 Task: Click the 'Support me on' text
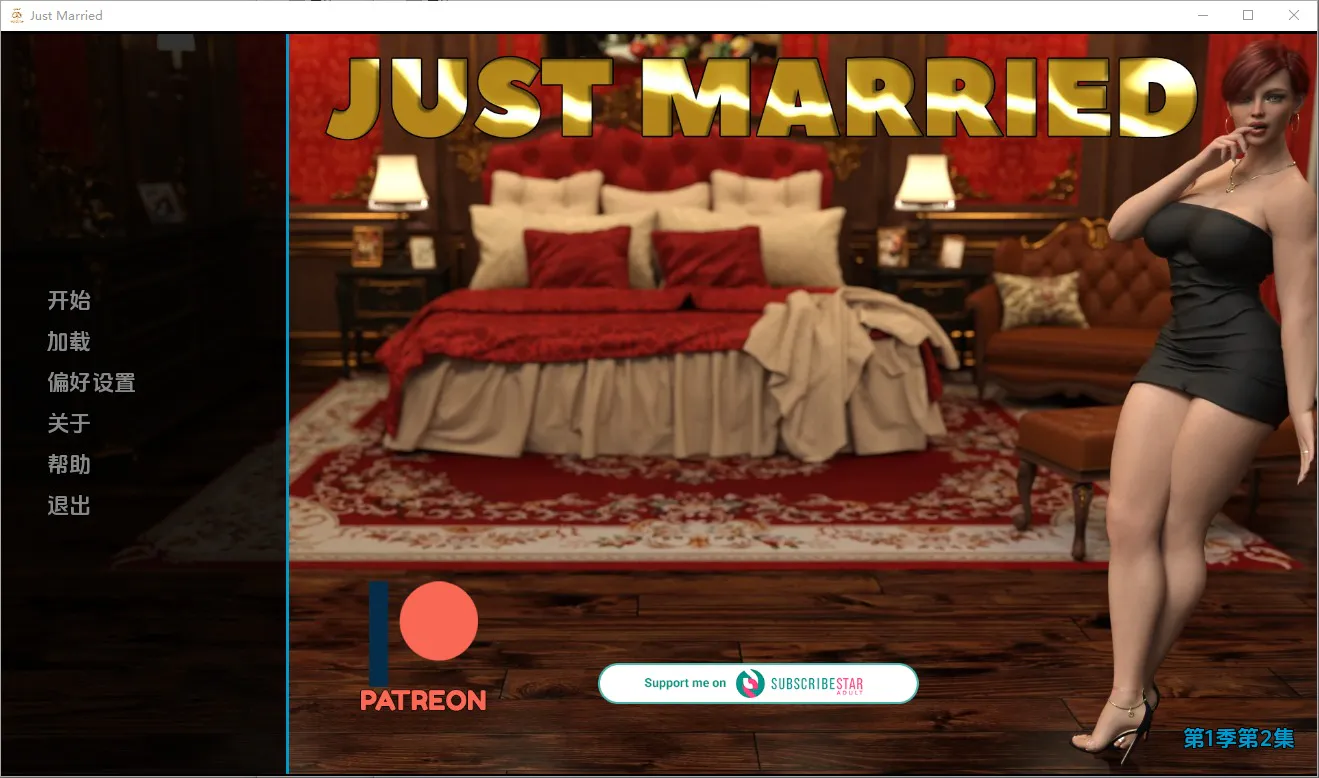pos(685,683)
